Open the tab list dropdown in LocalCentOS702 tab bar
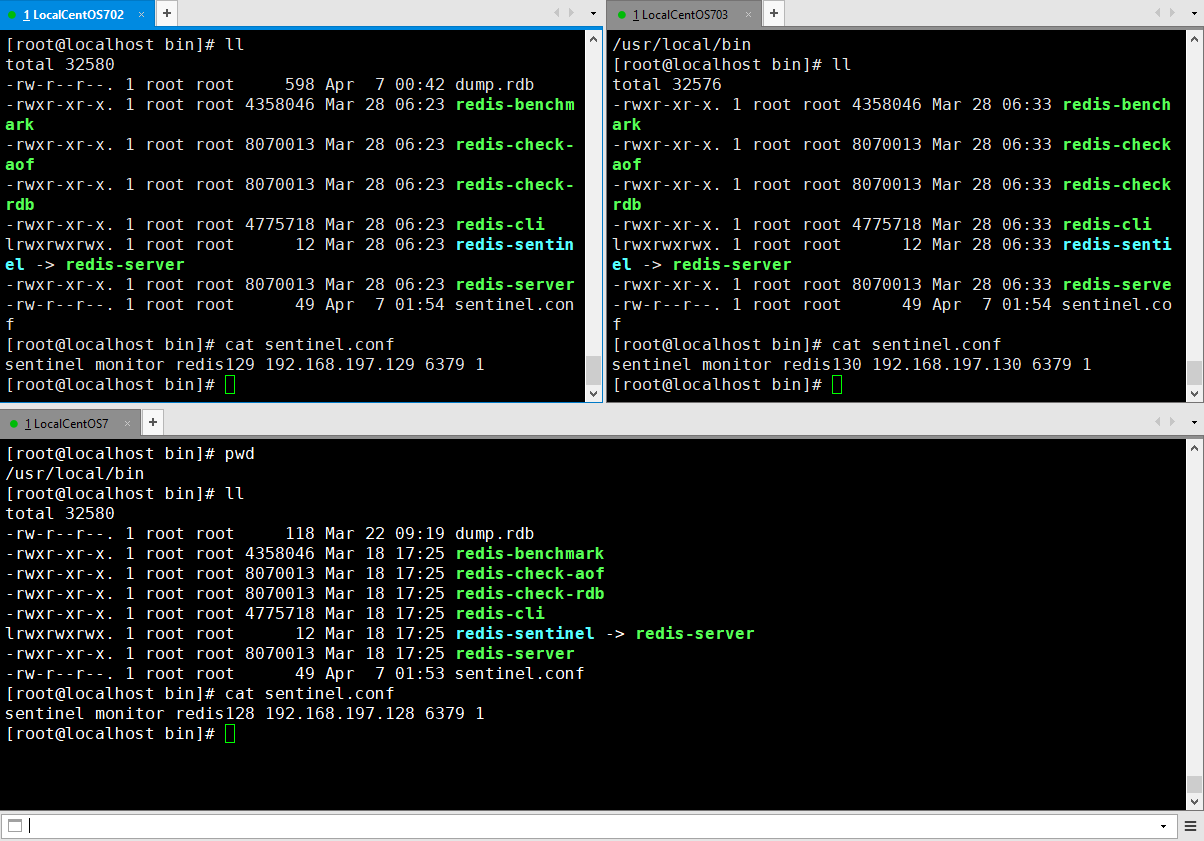 pyautogui.click(x=592, y=13)
